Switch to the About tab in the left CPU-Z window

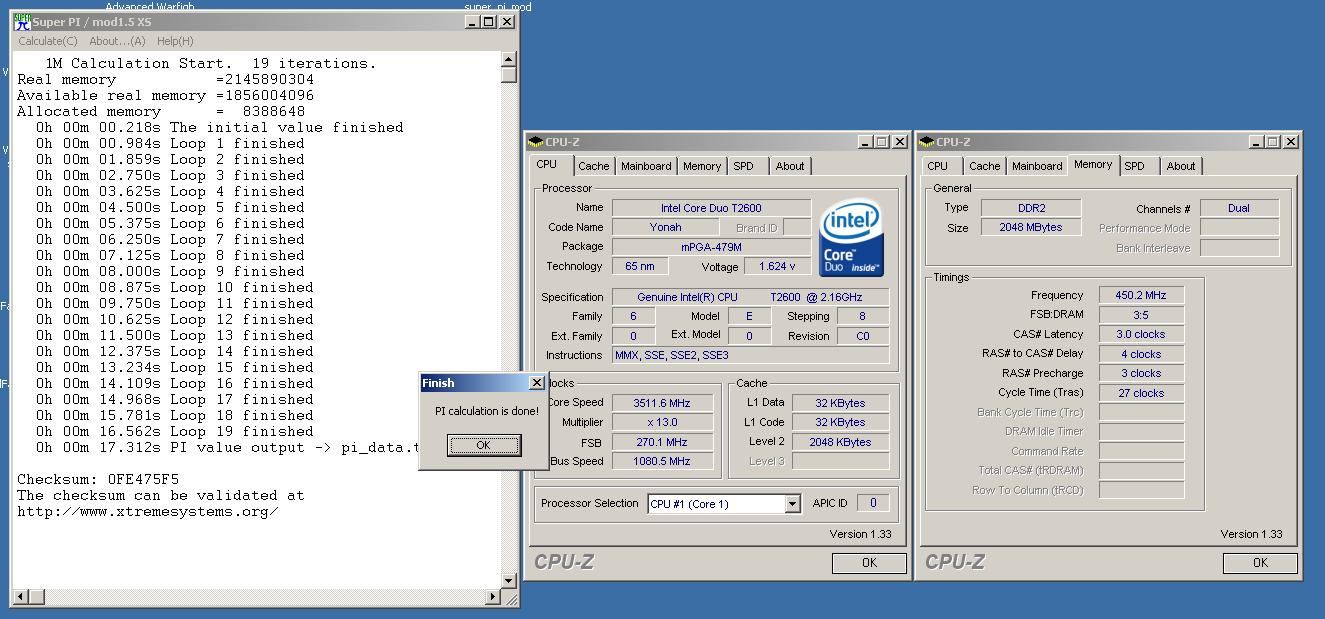790,166
